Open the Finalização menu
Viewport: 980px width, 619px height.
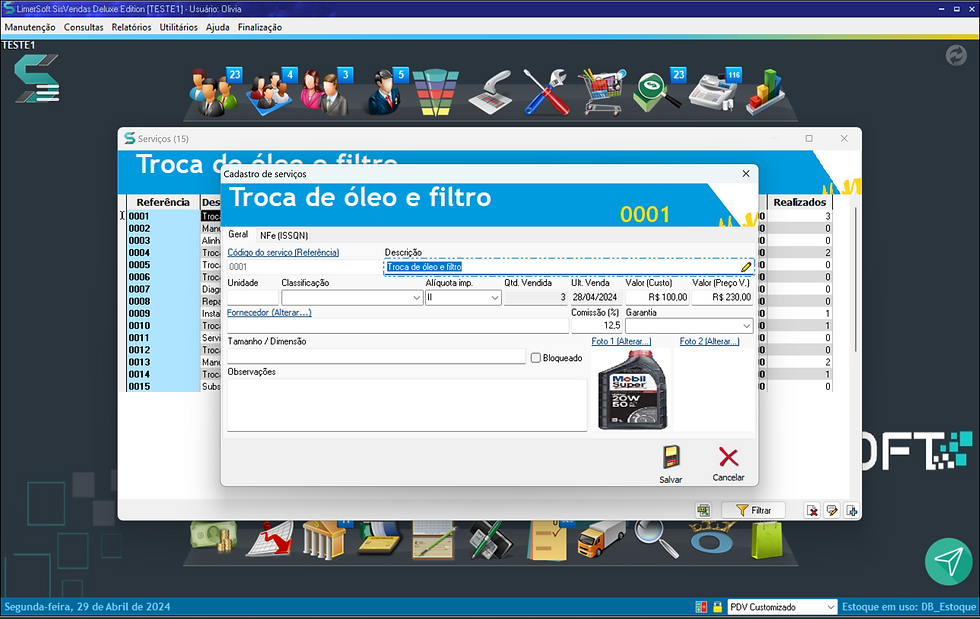coord(259,28)
